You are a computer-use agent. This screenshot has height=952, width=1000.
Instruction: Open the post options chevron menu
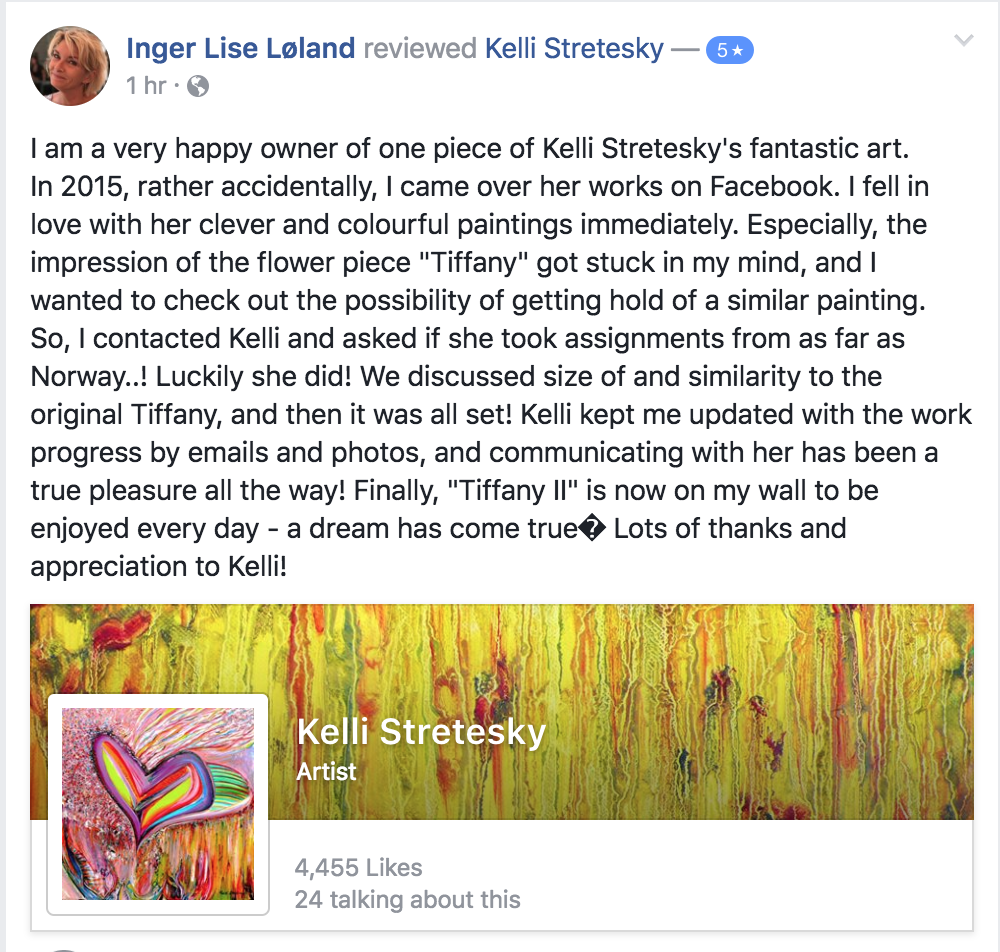click(x=963, y=41)
